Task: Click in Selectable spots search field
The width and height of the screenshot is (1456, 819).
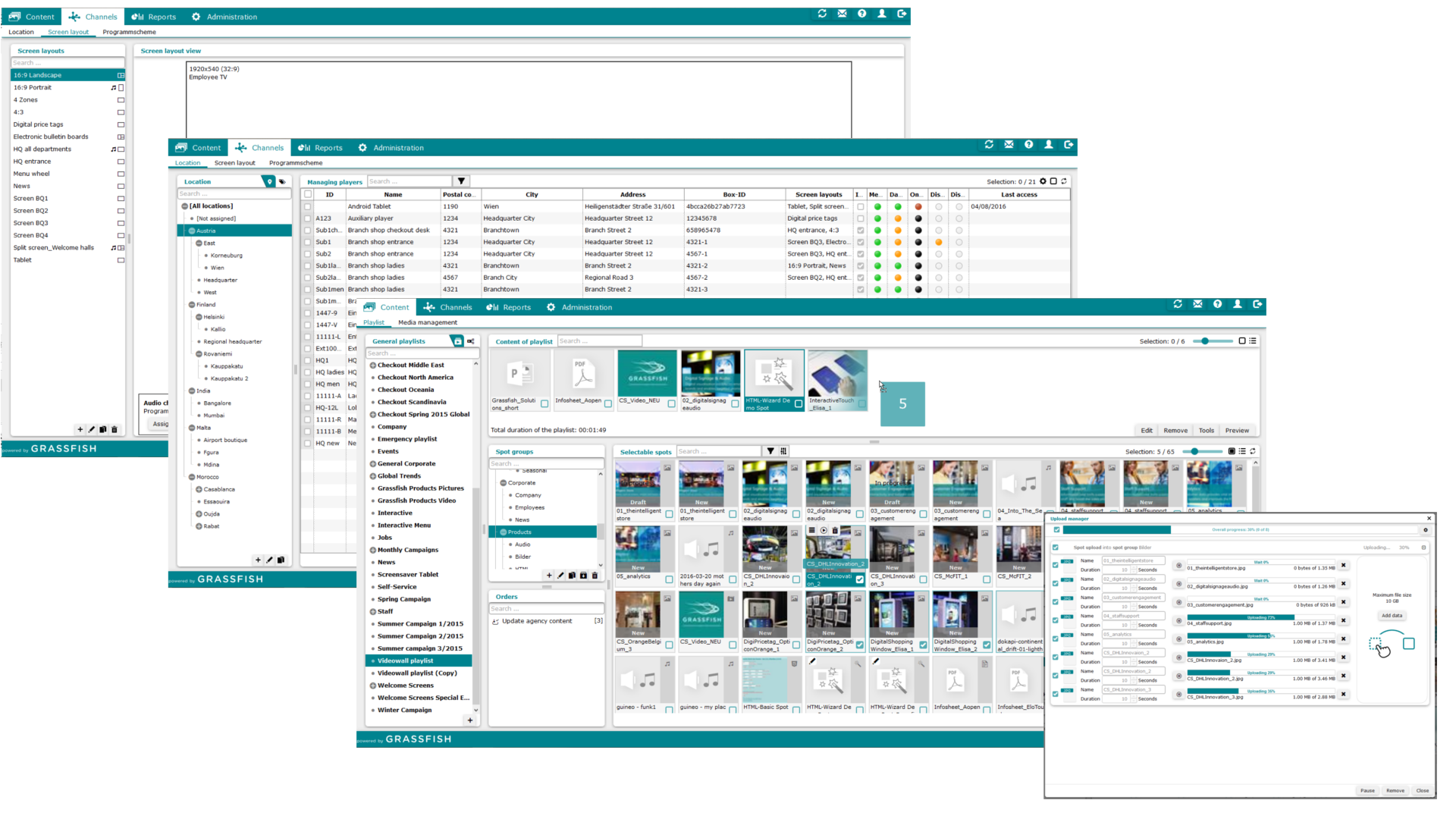Action: point(718,451)
